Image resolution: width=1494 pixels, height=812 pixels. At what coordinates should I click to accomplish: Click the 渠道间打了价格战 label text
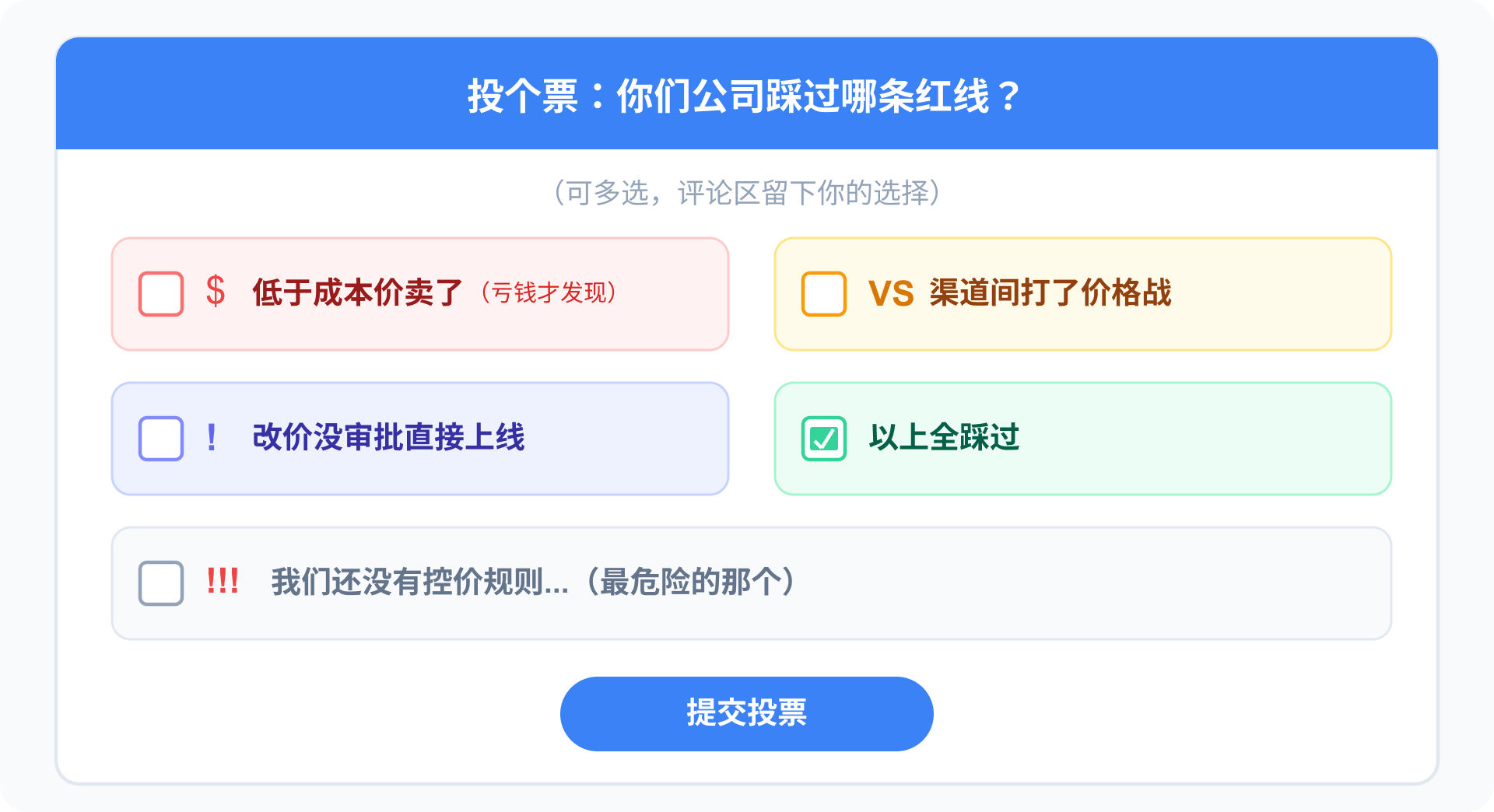pos(1050,293)
